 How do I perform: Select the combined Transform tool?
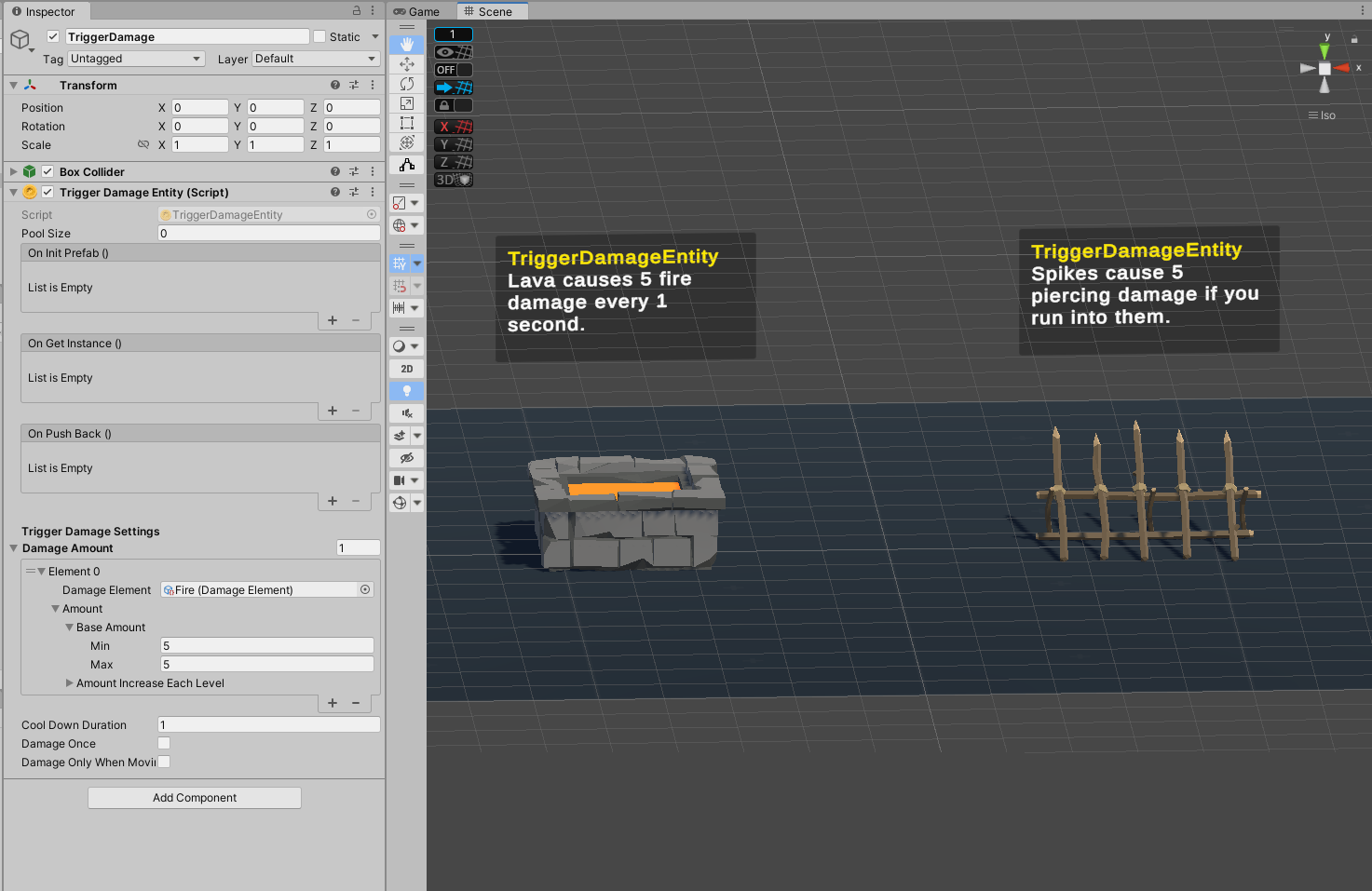[407, 142]
